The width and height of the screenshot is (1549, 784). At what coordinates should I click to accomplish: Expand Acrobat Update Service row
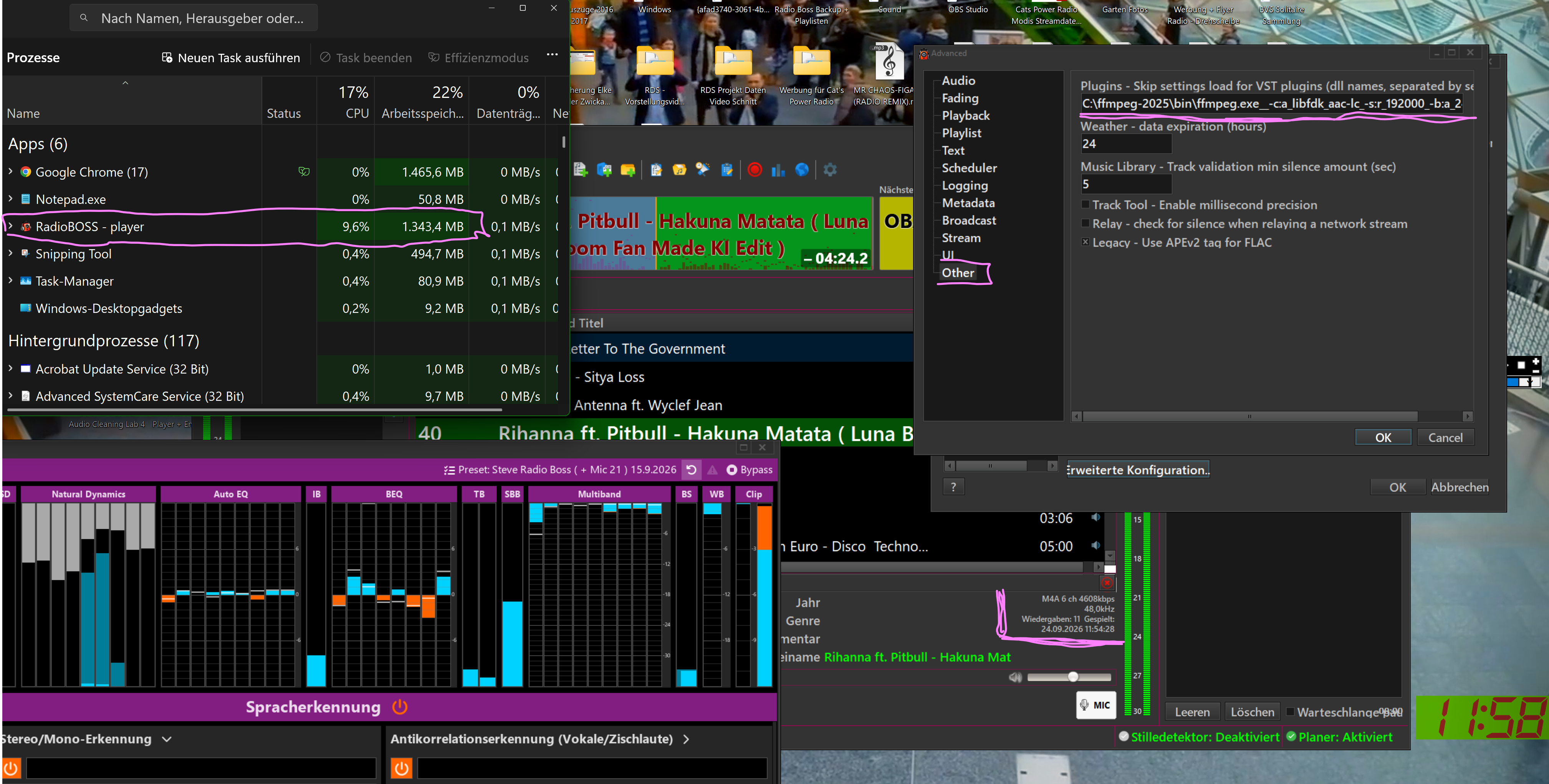coord(10,369)
